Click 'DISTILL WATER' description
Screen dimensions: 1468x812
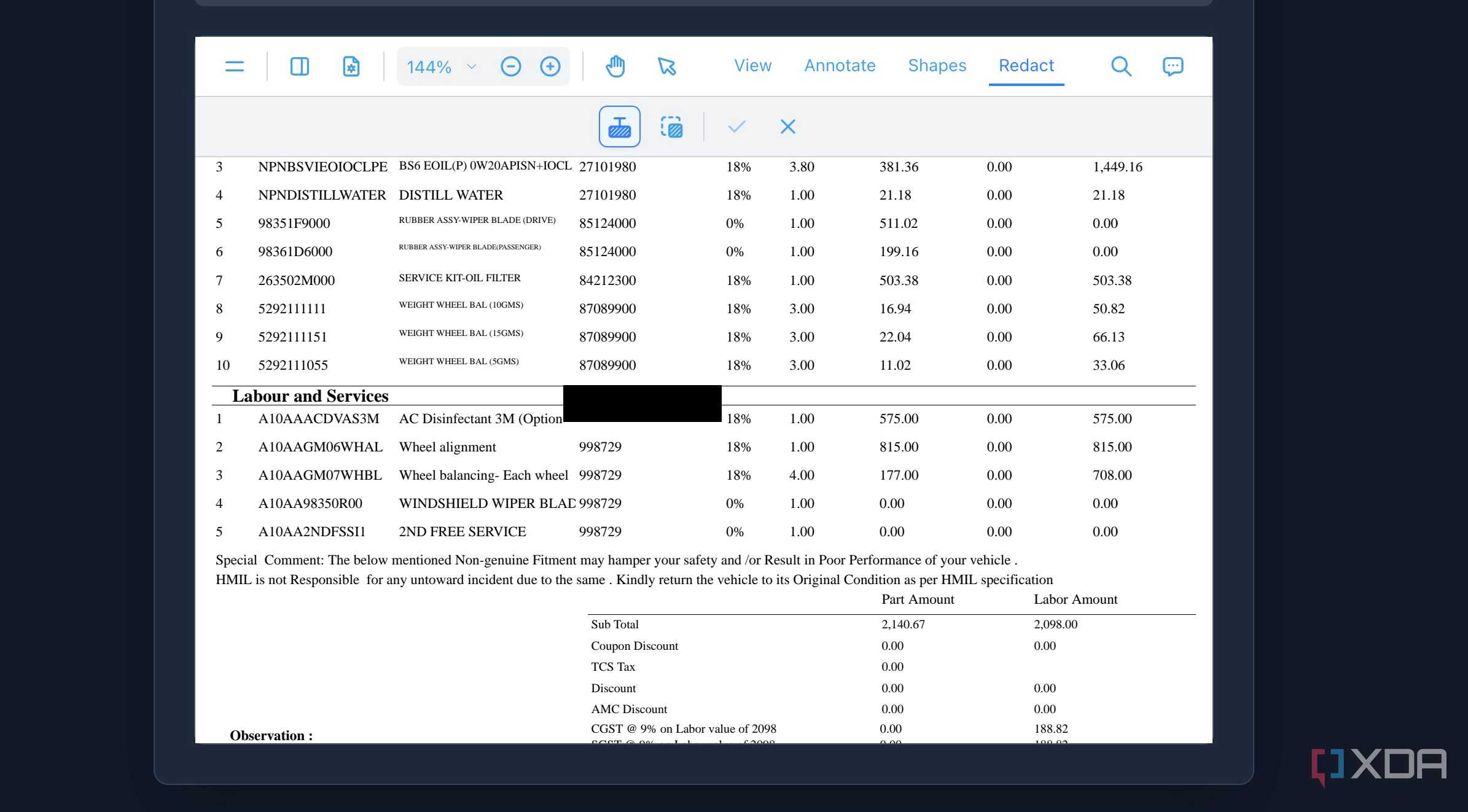[x=451, y=195]
